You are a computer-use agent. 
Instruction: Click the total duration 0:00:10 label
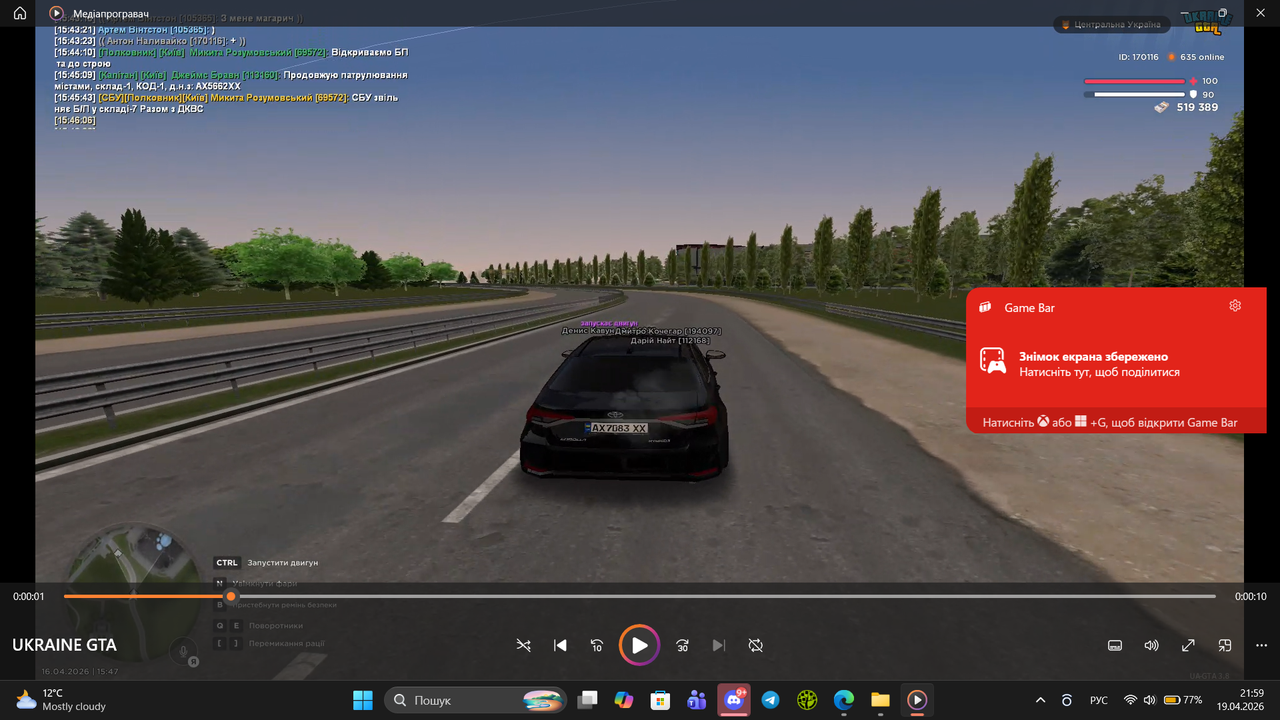click(1251, 596)
